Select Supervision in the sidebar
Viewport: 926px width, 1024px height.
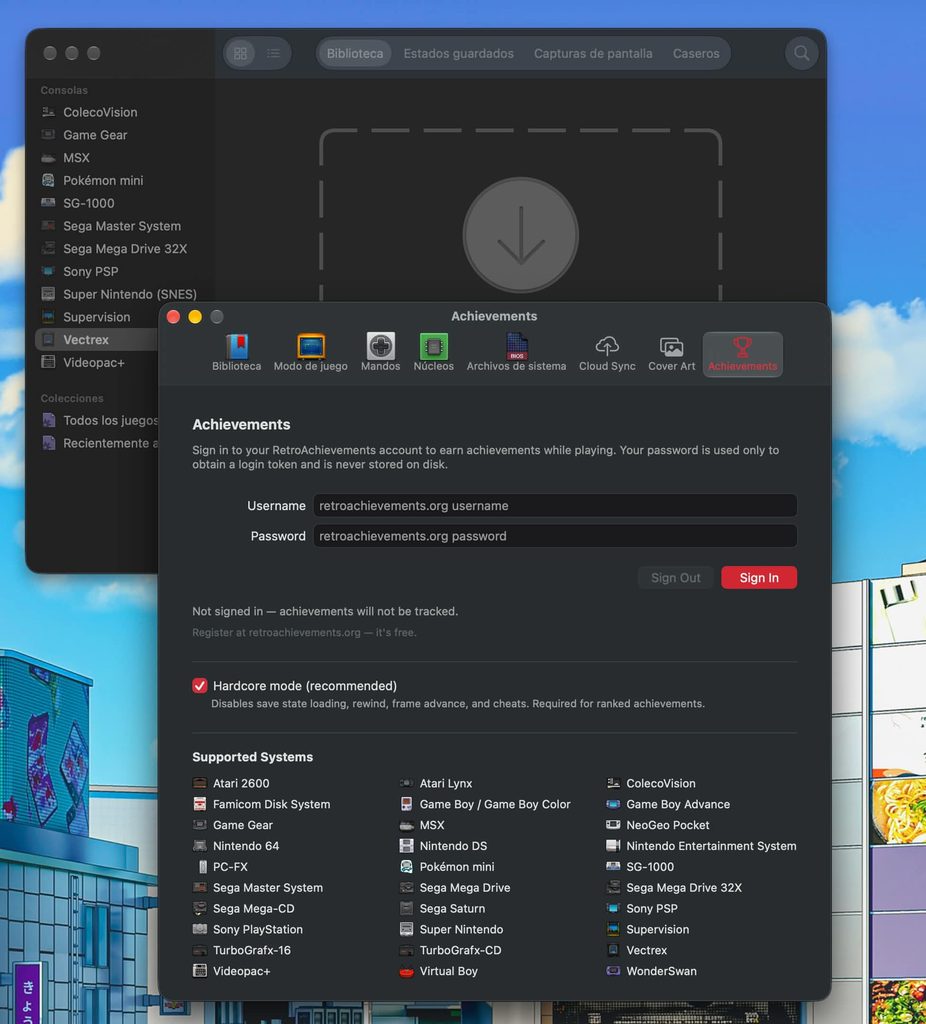[96, 317]
